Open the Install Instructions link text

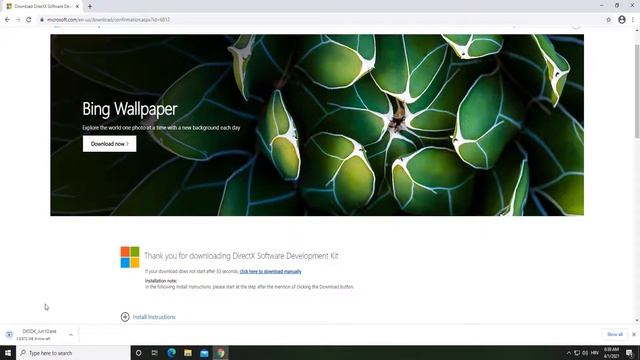(154, 317)
